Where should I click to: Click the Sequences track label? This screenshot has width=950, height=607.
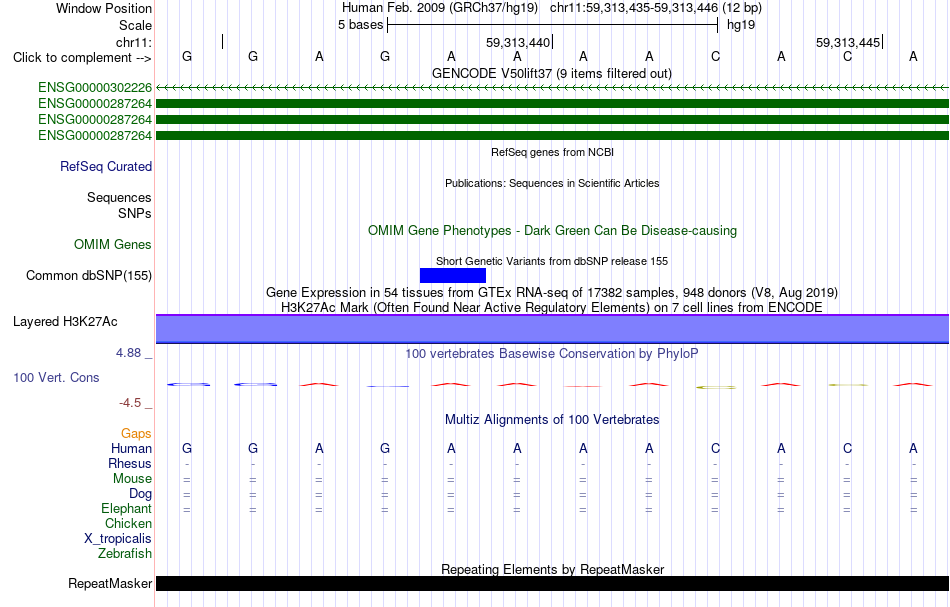(119, 197)
